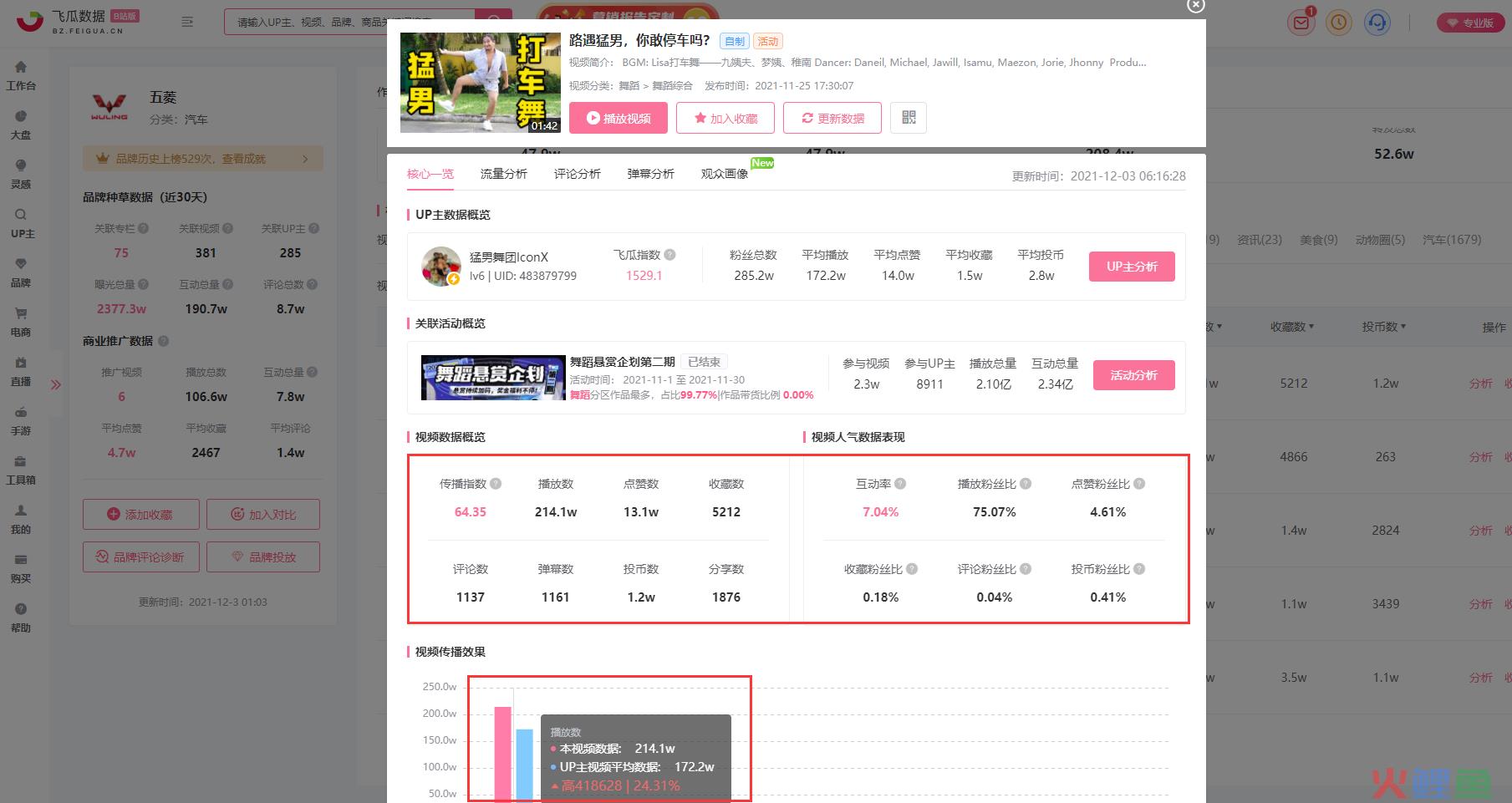Click the 自制 tag
The image size is (1512, 803).
tap(735, 41)
